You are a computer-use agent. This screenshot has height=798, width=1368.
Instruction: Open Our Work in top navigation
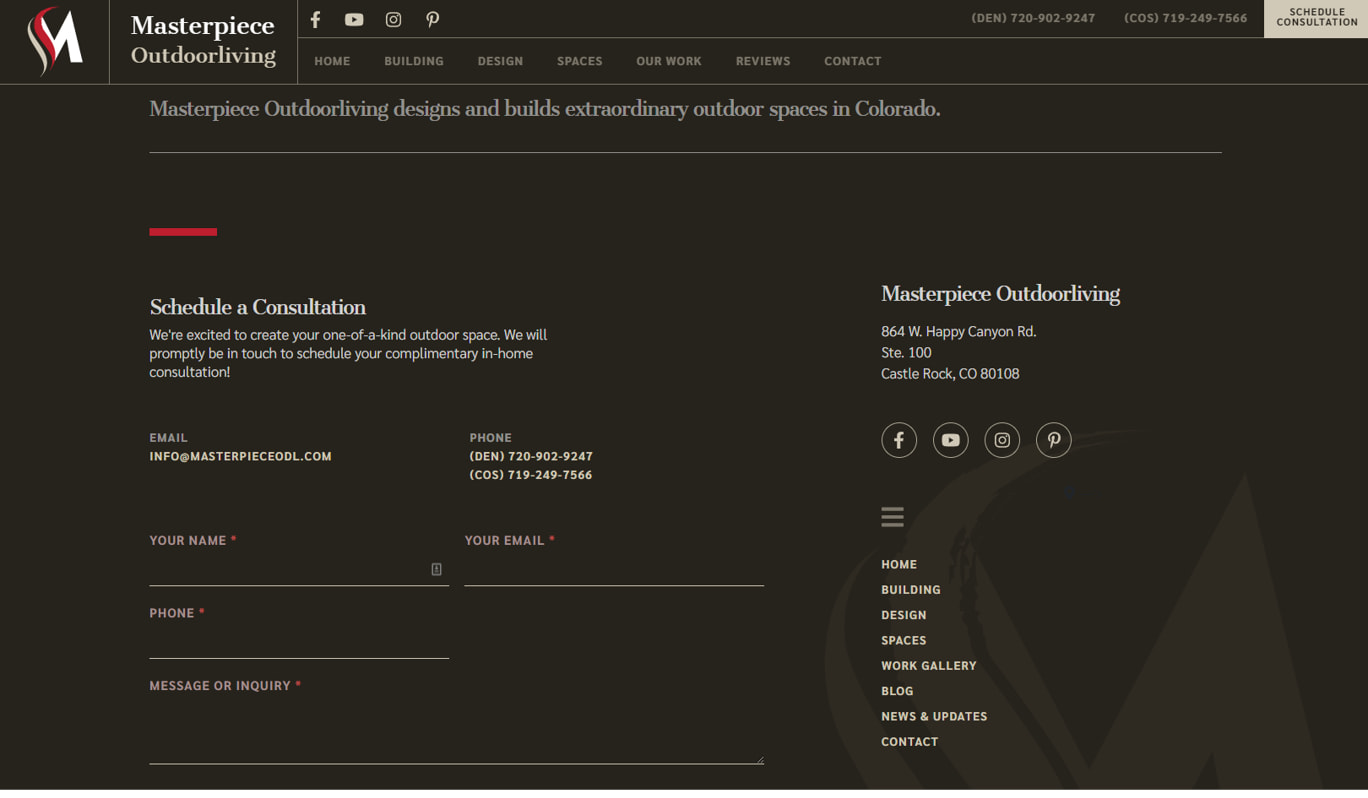[x=669, y=61]
